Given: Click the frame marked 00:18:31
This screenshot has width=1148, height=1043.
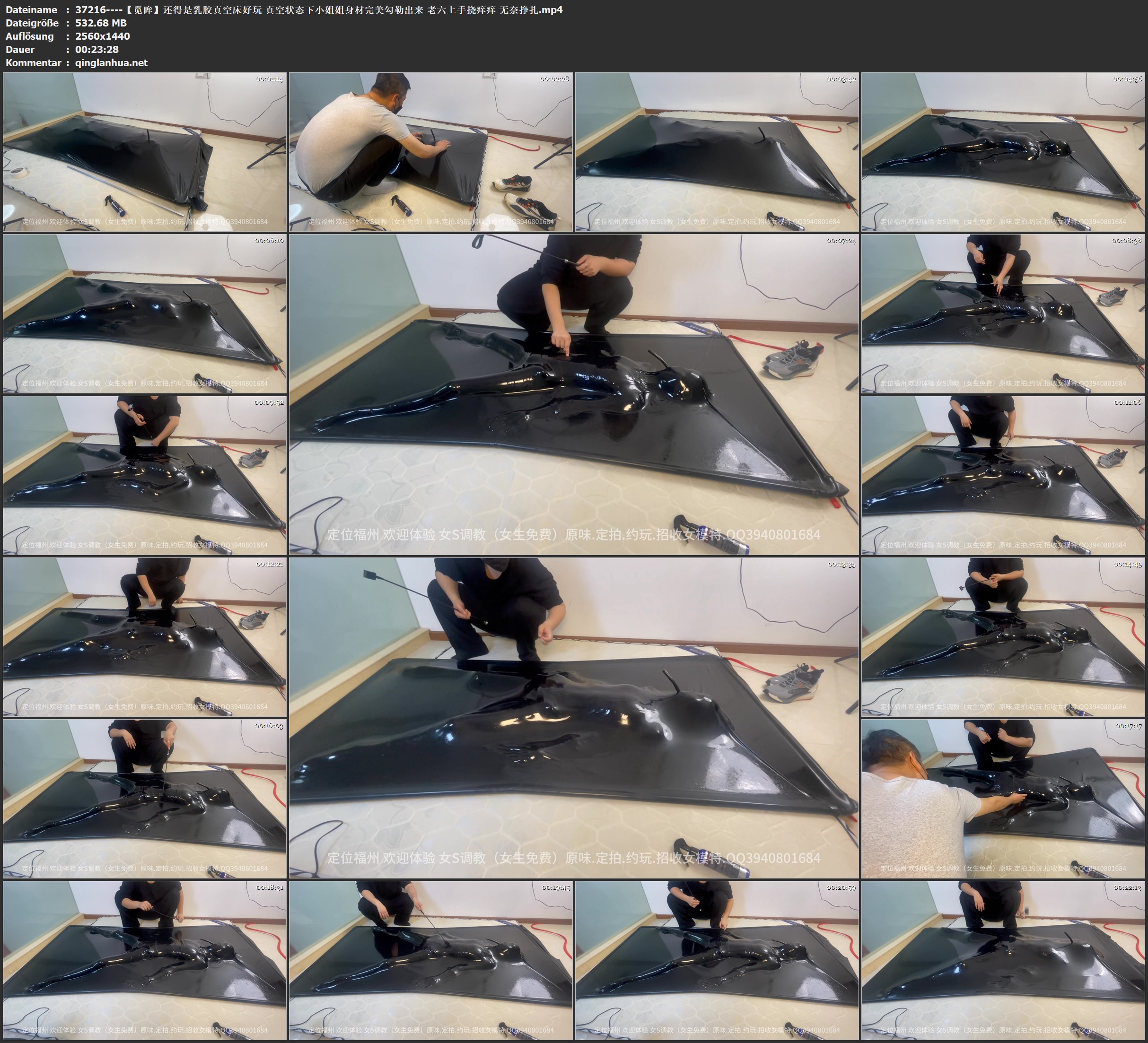Looking at the screenshot, I should point(145,960).
